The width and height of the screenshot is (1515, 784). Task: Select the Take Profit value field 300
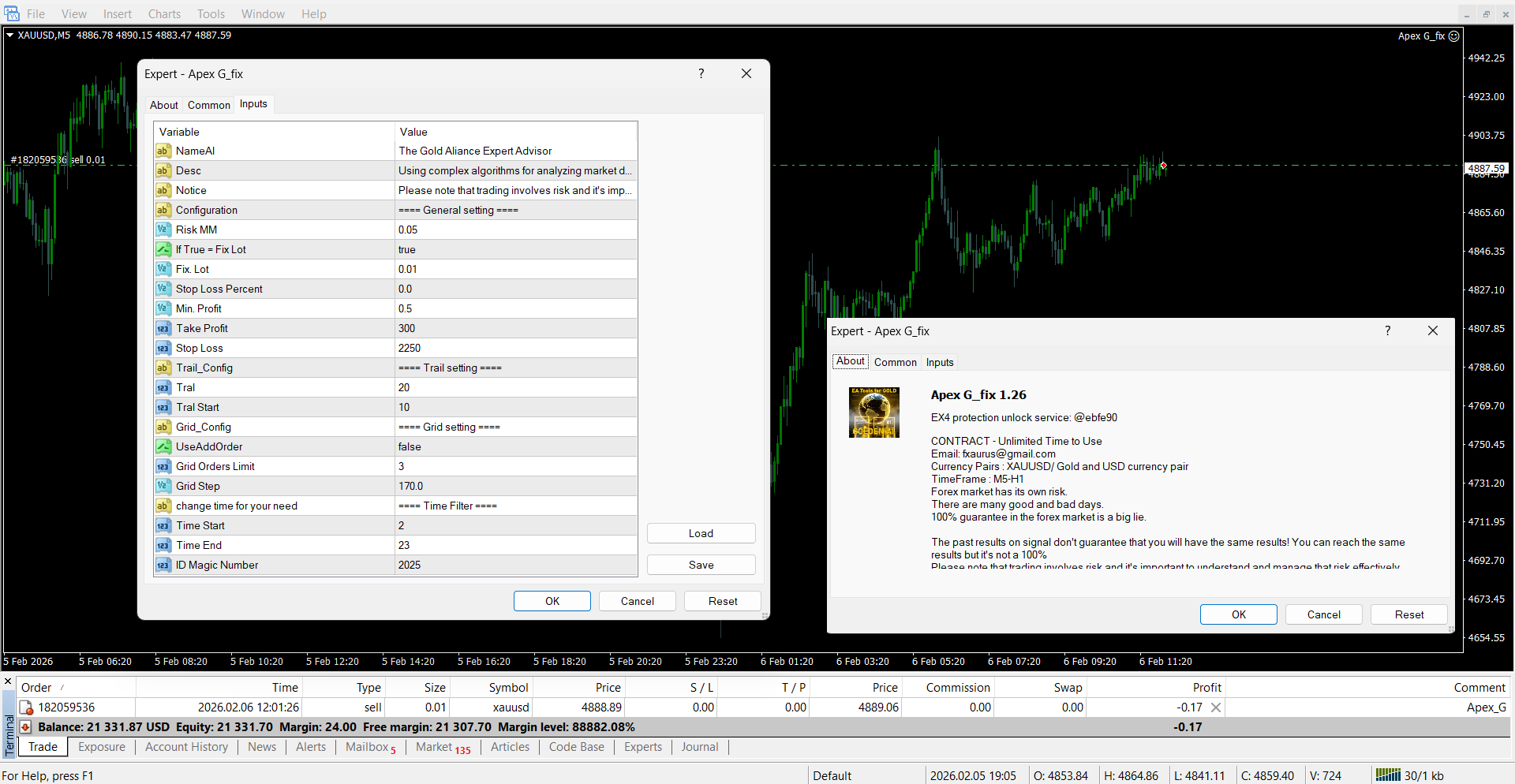point(515,328)
